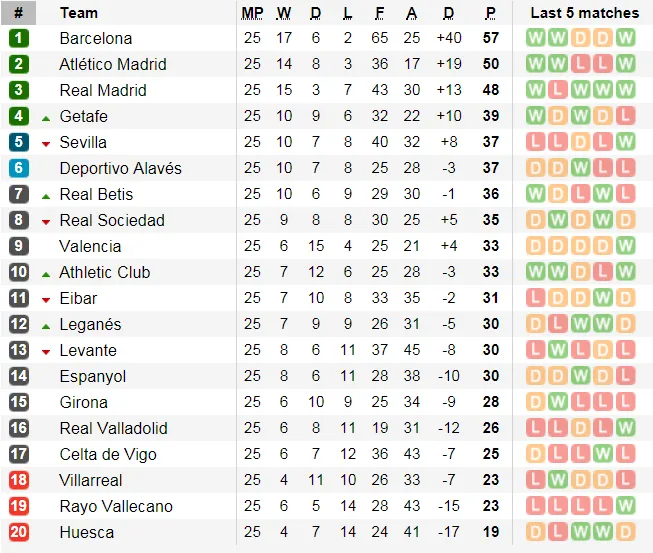Sort the table by the MP column header
Screen dimensions: 653x553
click(252, 13)
